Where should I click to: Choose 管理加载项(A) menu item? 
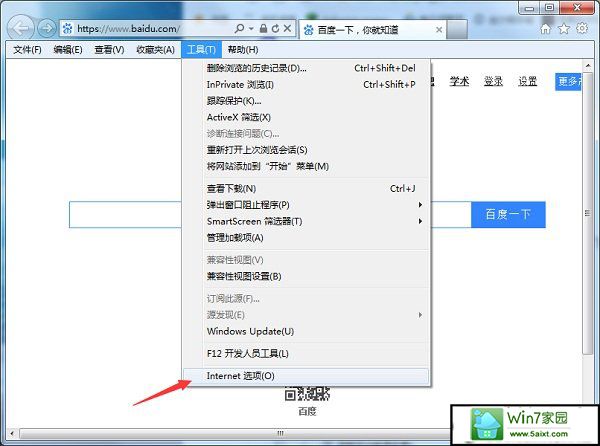pos(306,238)
